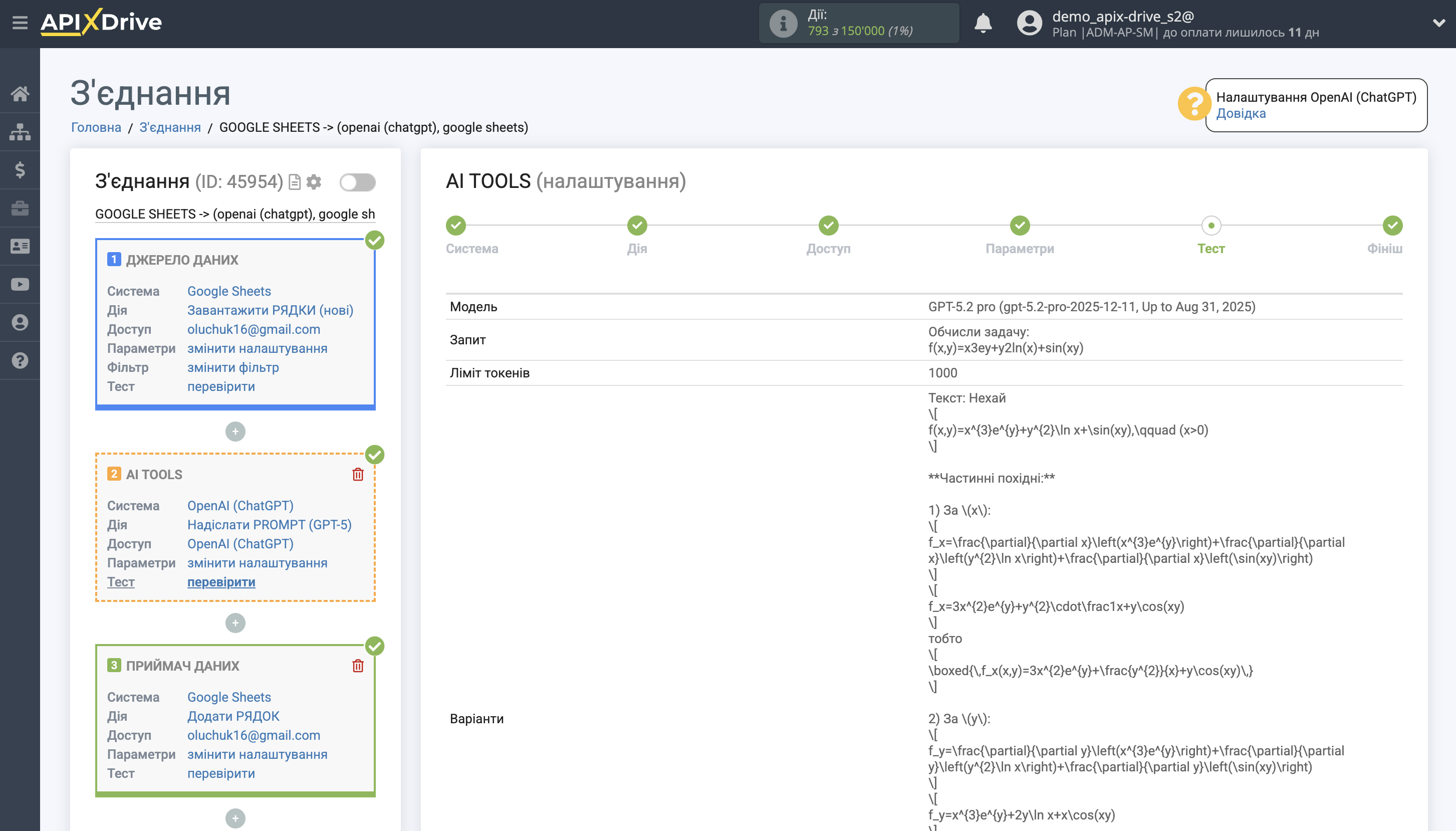1456x831 pixels.
Task: Open the home dashboard via the house icon
Action: [x=21, y=94]
